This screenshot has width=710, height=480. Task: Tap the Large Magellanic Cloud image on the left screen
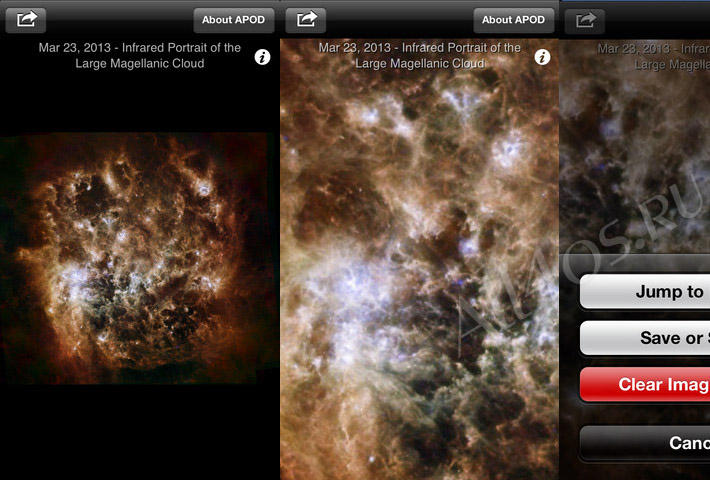pyautogui.click(x=138, y=258)
